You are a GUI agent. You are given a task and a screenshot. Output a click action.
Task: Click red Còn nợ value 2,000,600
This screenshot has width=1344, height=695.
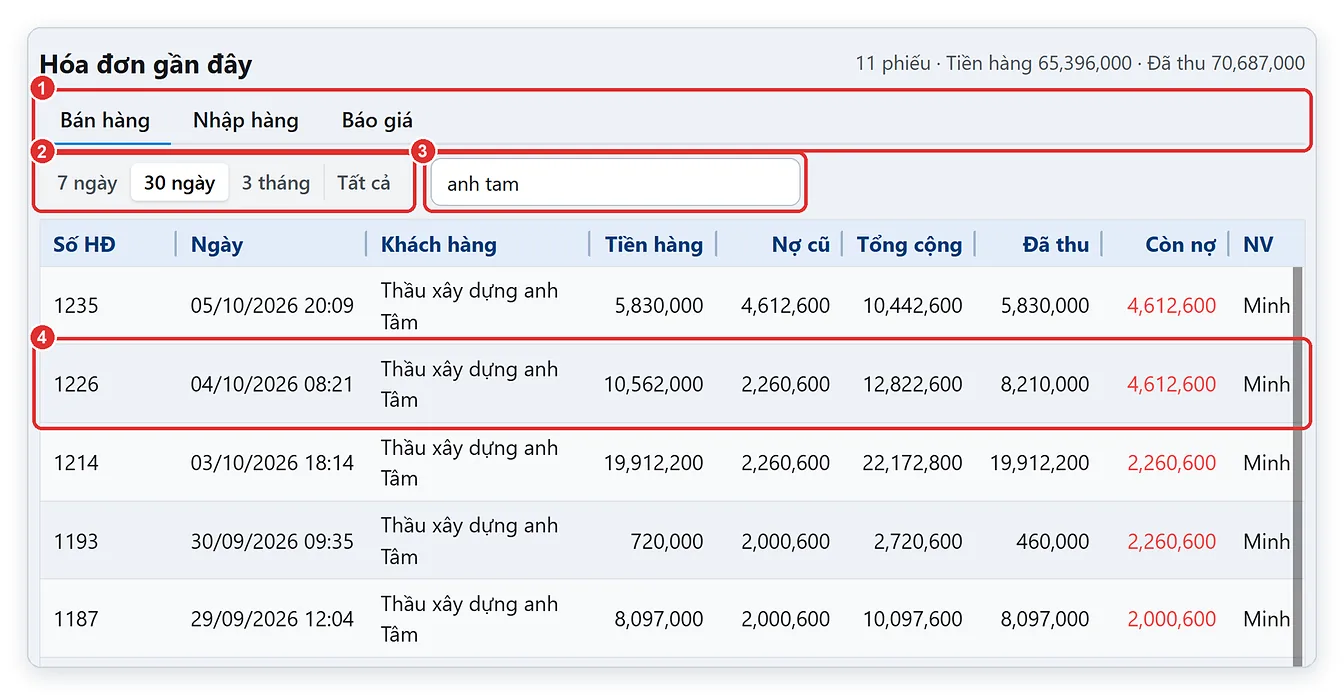pos(1172,619)
